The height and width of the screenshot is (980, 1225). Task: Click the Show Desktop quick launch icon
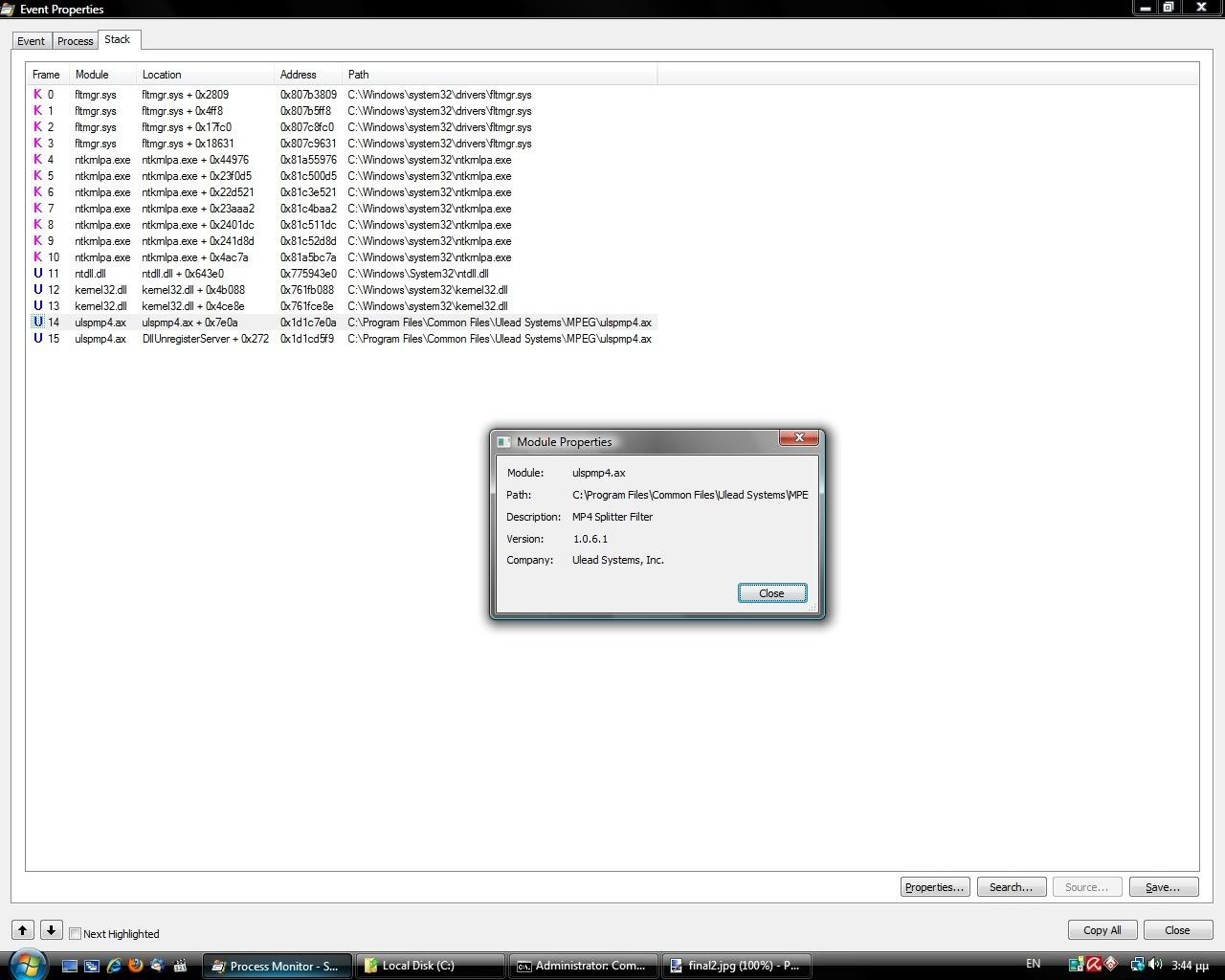(x=70, y=966)
